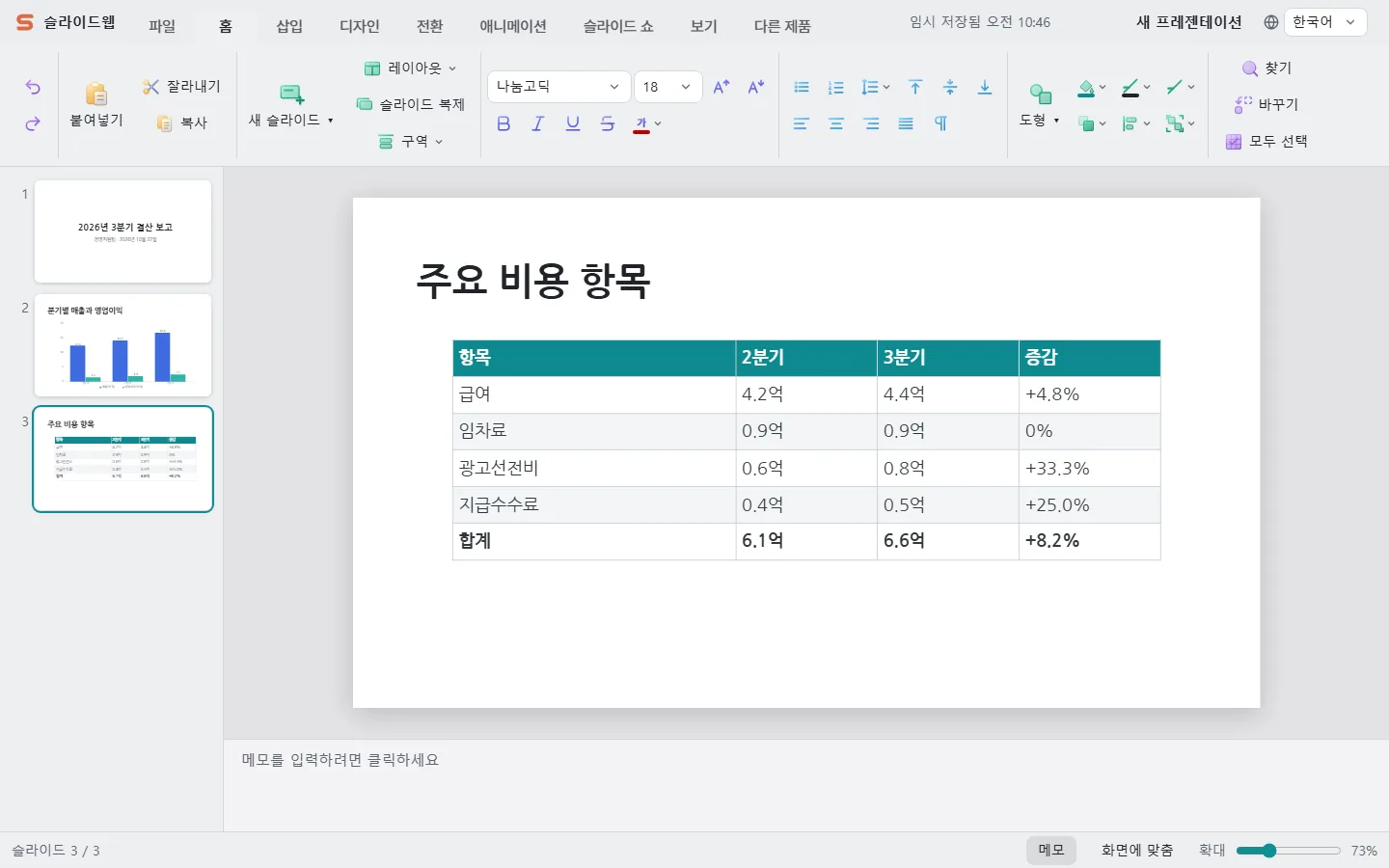Open the font name dropdown 나눔고딕
1389x868 pixels.
pyautogui.click(x=558, y=87)
